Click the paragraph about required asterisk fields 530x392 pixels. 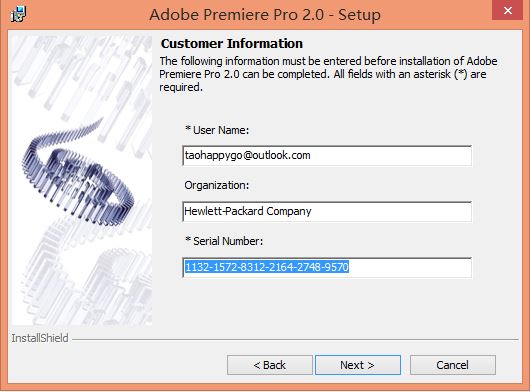coord(328,74)
